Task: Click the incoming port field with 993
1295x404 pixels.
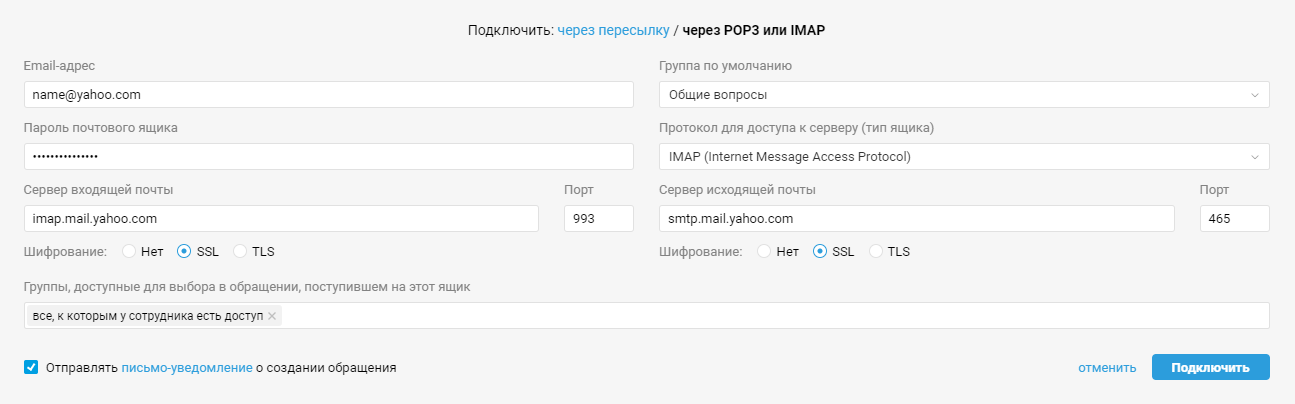Action: click(598, 219)
